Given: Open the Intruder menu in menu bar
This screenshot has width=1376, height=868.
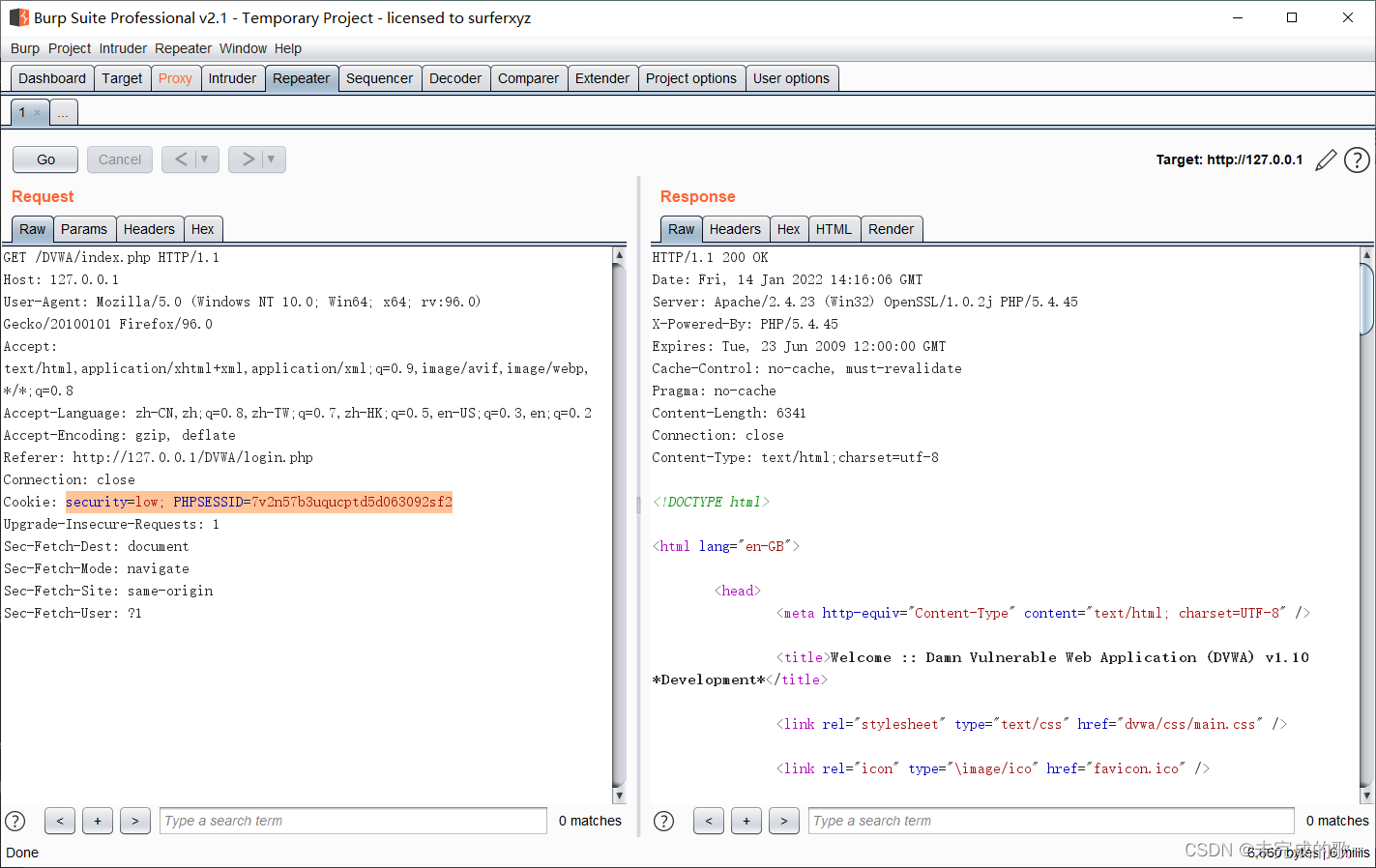Looking at the screenshot, I should [123, 48].
